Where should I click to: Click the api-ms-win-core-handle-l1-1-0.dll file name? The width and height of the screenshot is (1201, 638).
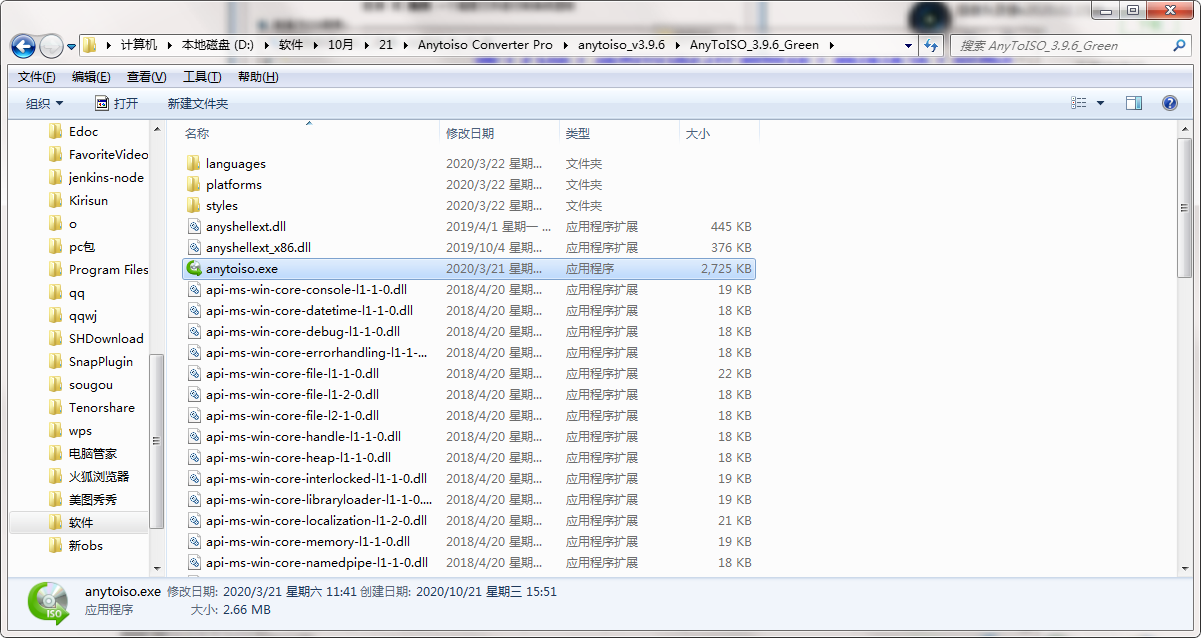(303, 437)
